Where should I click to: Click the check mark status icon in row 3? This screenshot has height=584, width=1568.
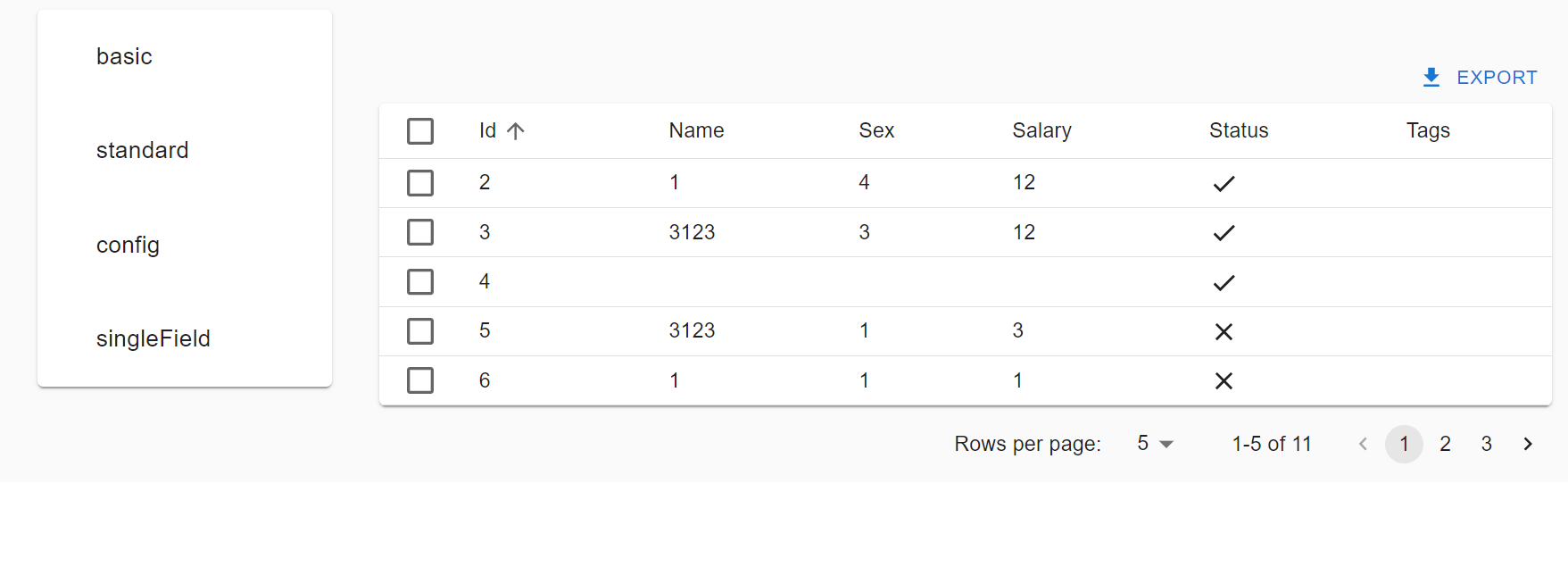click(1224, 232)
